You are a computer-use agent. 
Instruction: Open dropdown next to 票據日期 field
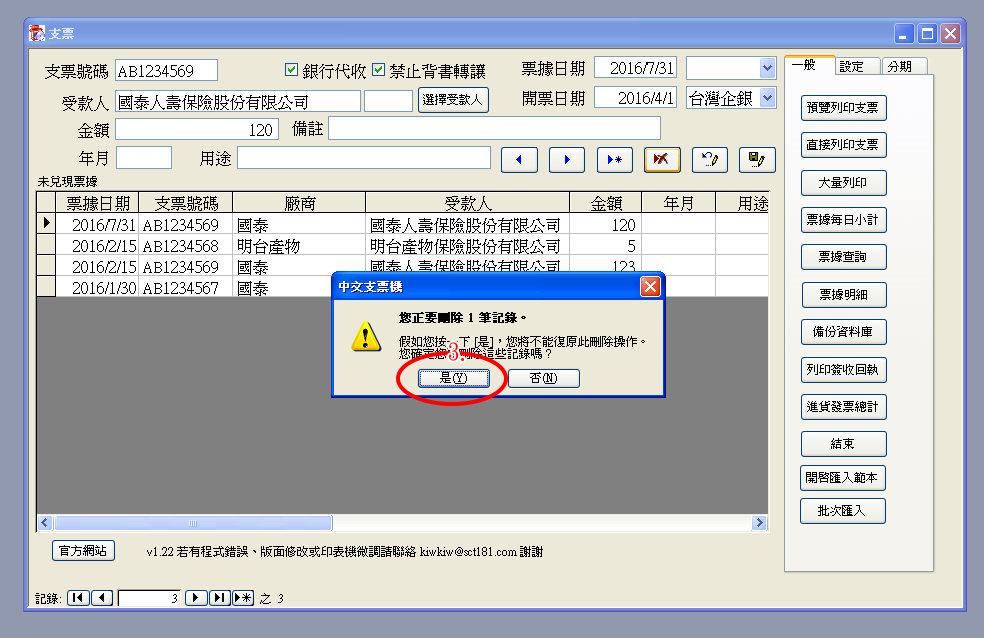click(x=767, y=68)
